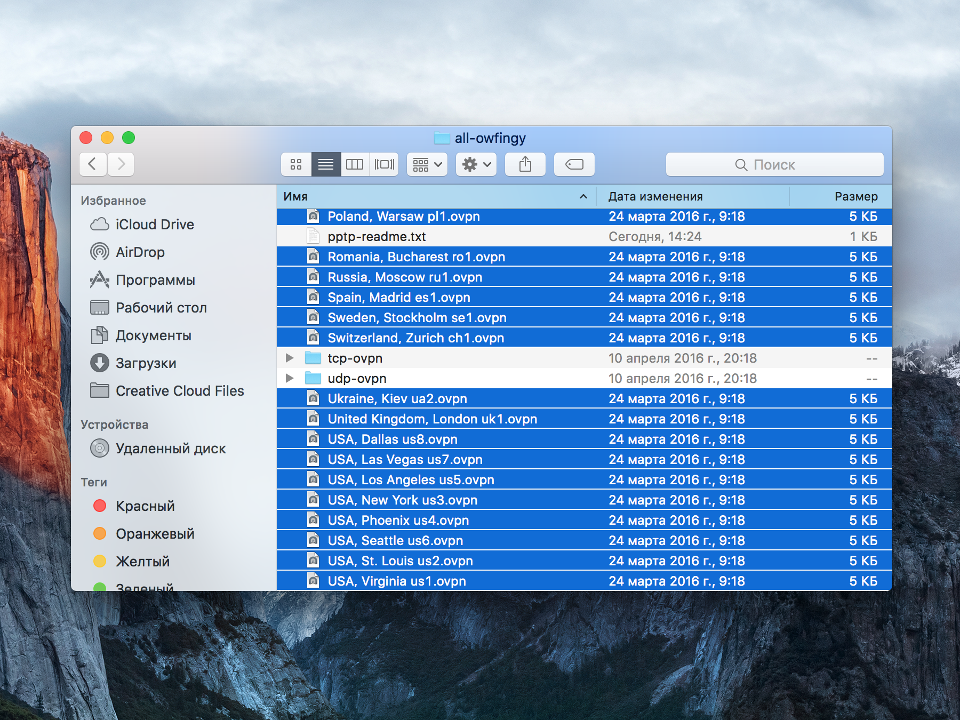The width and height of the screenshot is (960, 720).
Task: Click tcp-ovpn date 10 апреля 2016
Action: [683, 358]
